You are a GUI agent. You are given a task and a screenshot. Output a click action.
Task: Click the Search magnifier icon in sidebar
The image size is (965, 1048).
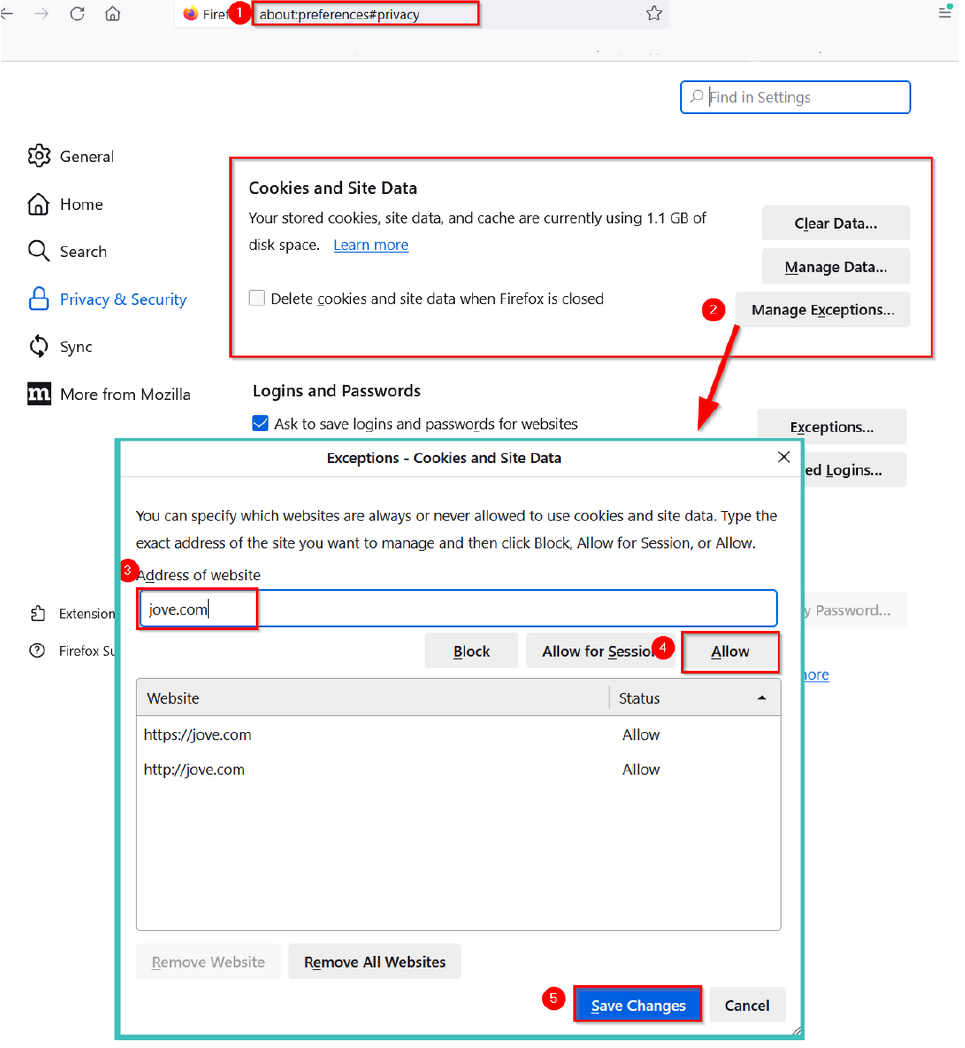tap(38, 251)
